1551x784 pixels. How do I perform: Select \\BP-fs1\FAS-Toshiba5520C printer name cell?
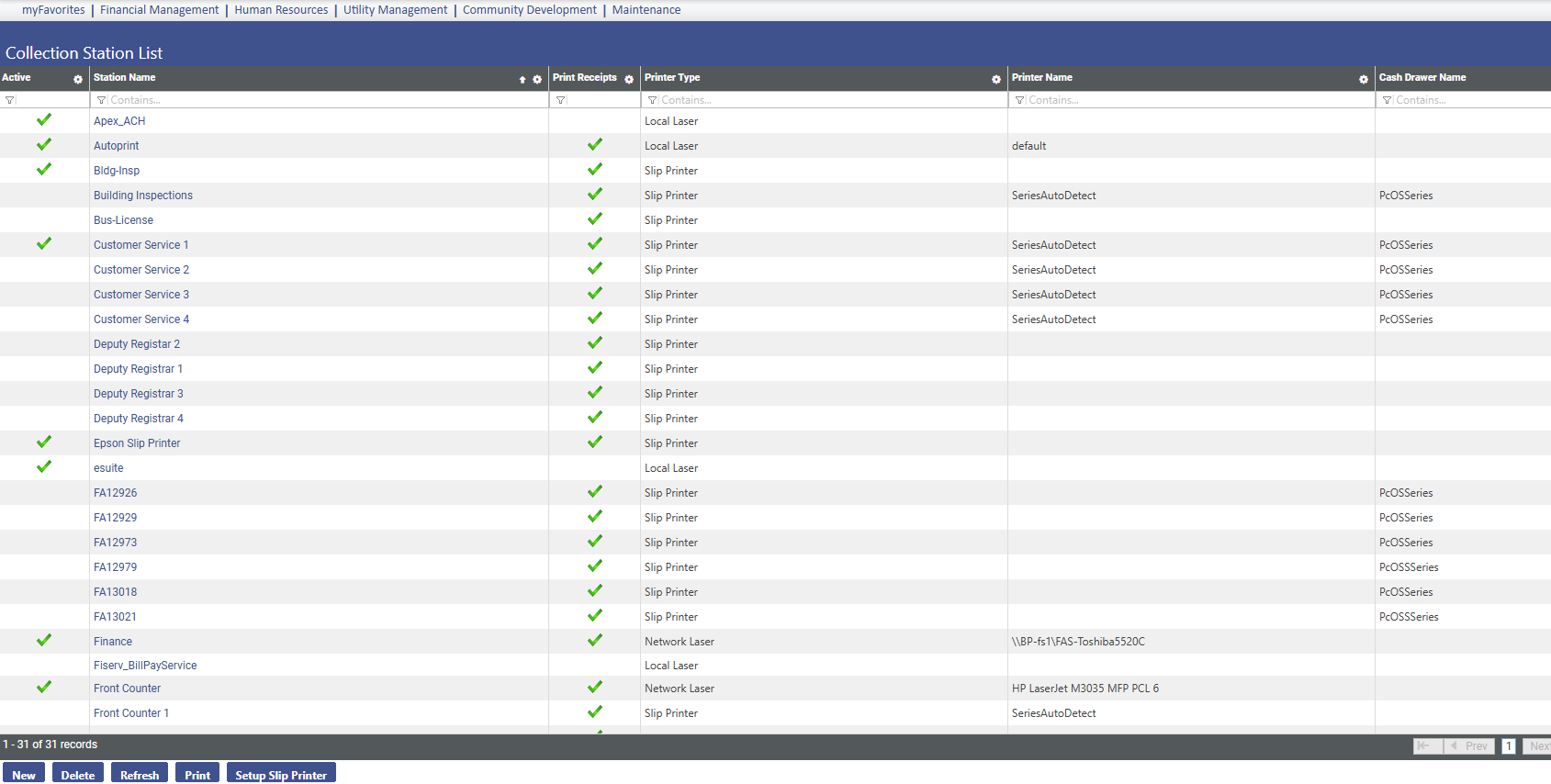point(1078,642)
